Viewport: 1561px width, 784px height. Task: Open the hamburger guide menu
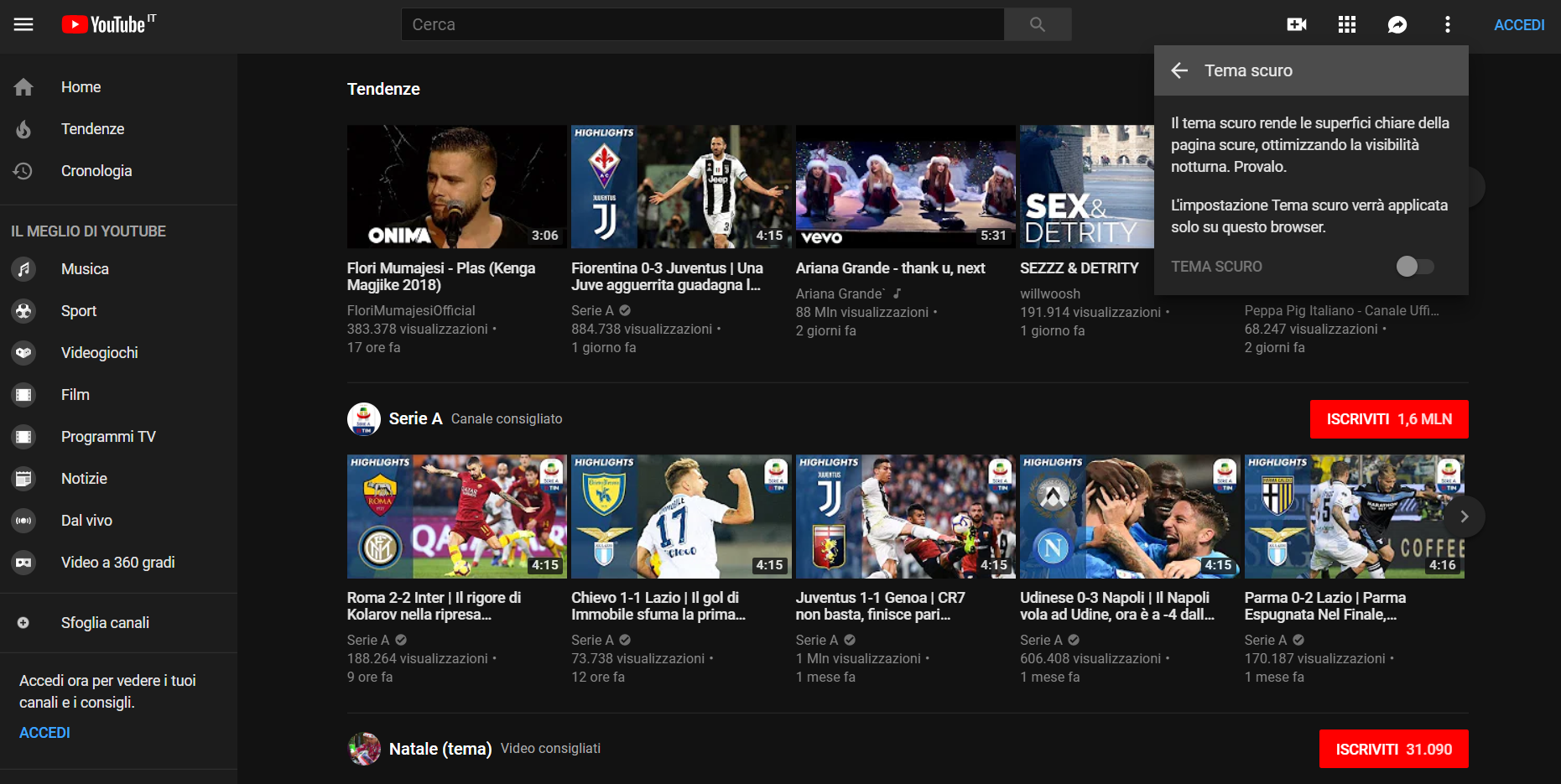click(x=23, y=24)
